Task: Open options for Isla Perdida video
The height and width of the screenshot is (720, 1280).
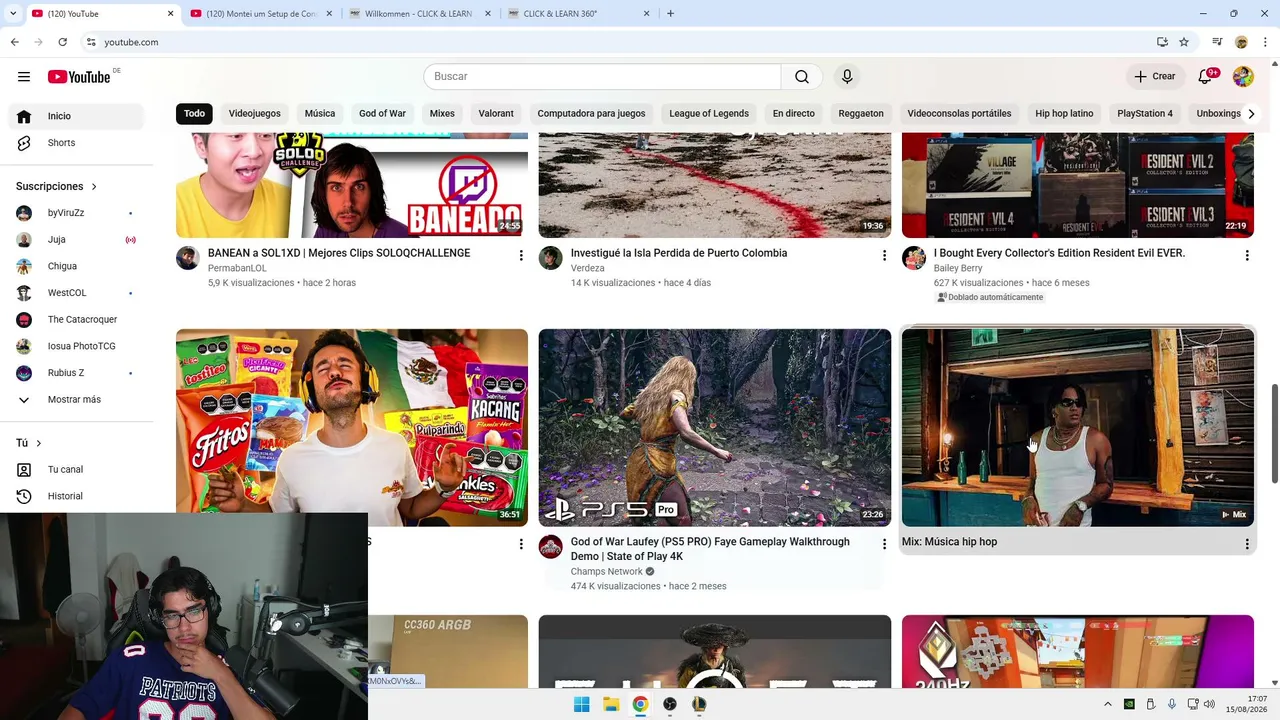Action: (884, 256)
